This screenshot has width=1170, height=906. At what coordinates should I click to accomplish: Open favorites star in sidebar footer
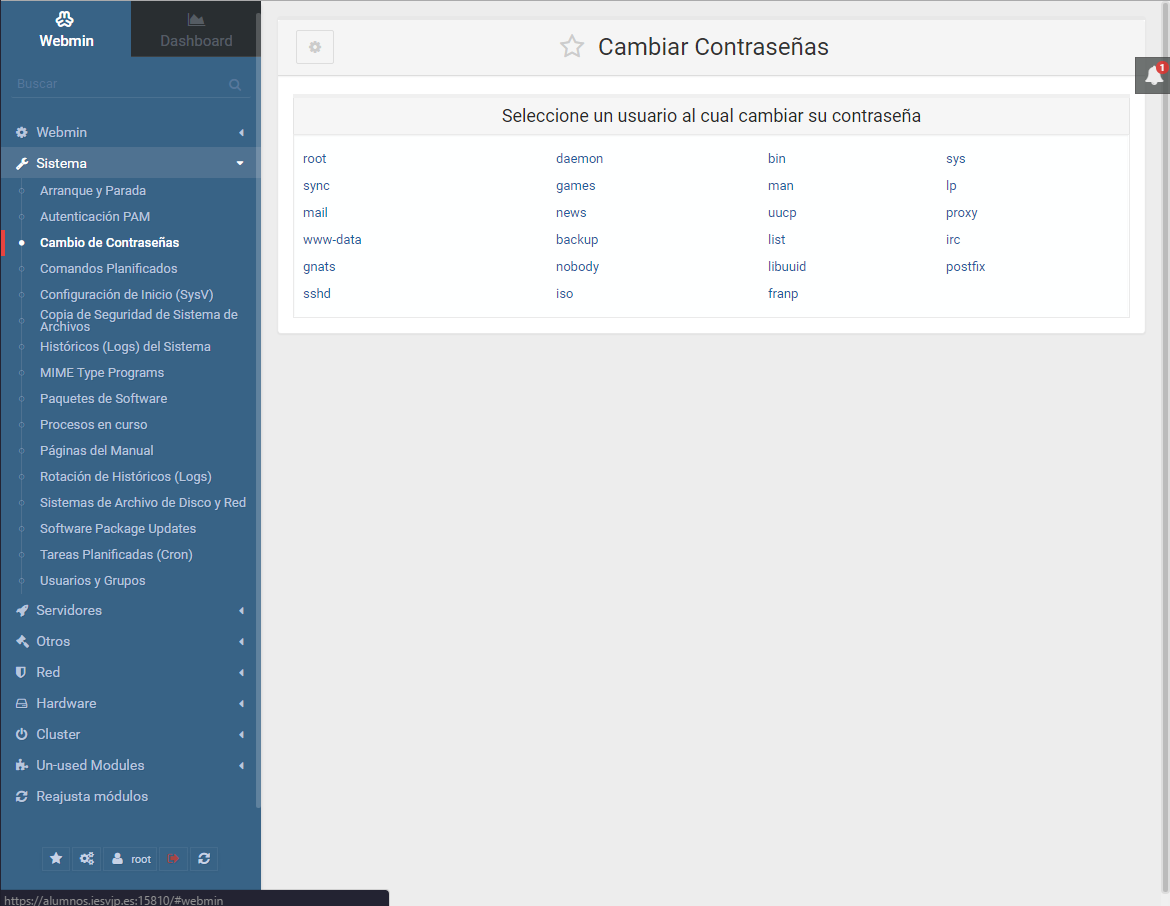56,858
